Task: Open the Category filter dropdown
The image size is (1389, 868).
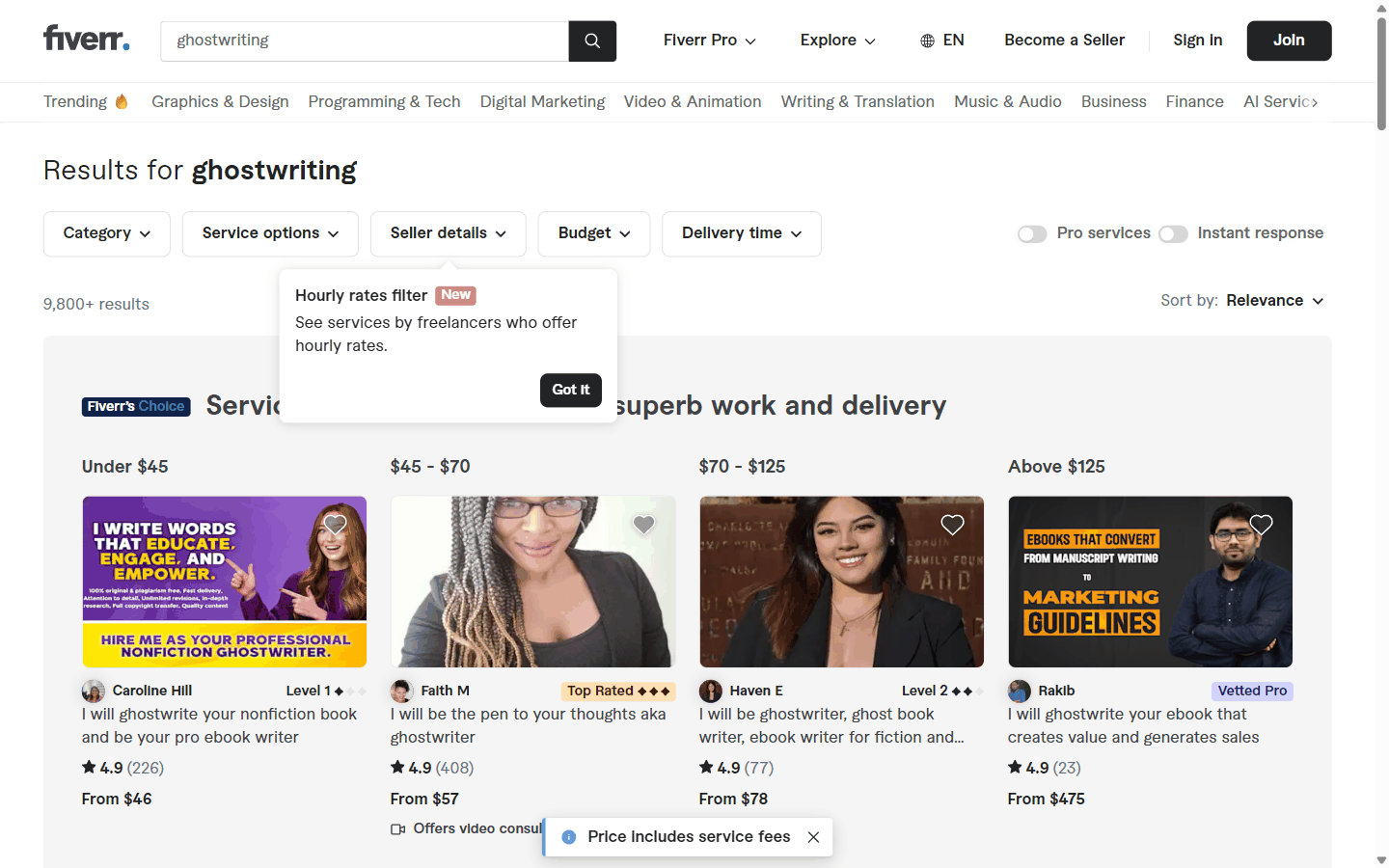Action: click(x=107, y=233)
